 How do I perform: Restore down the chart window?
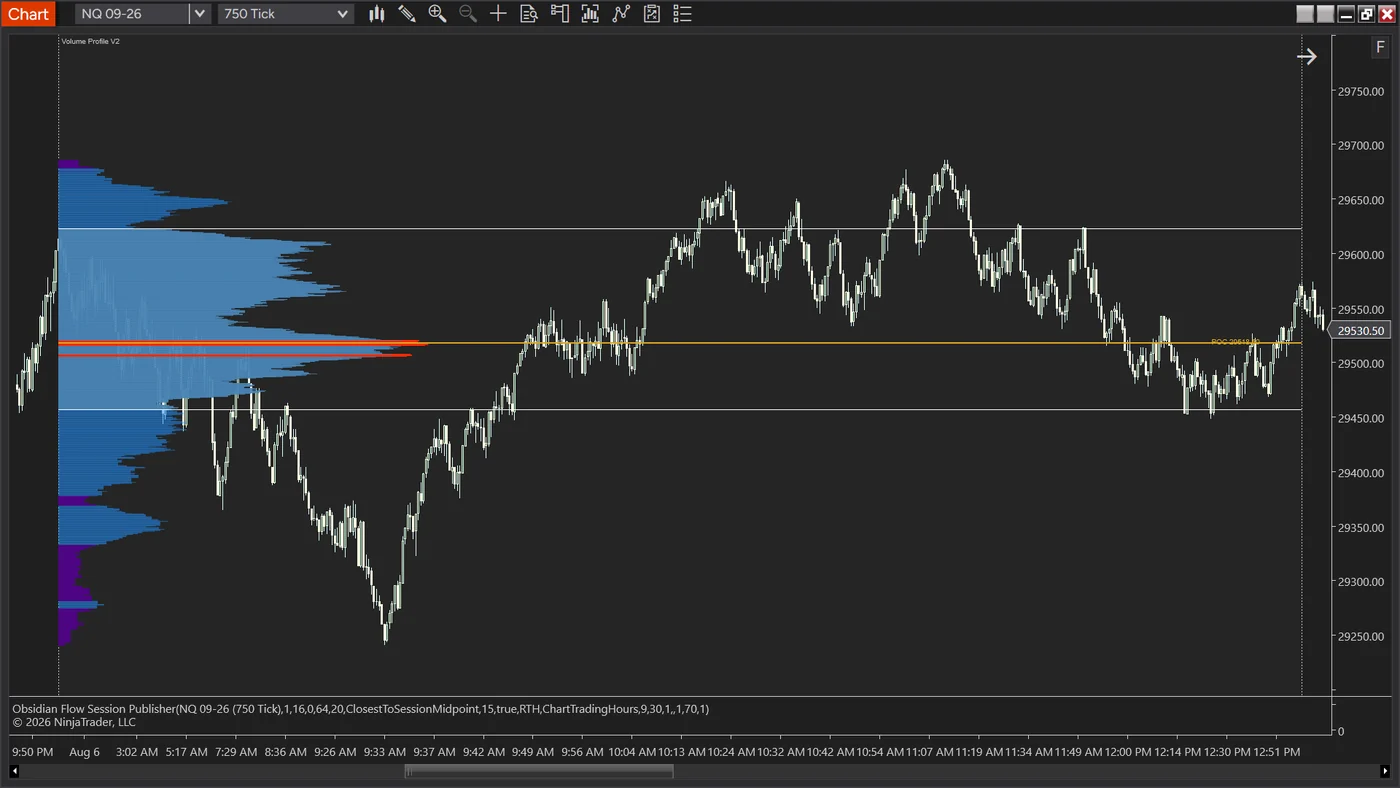[x=1366, y=14]
